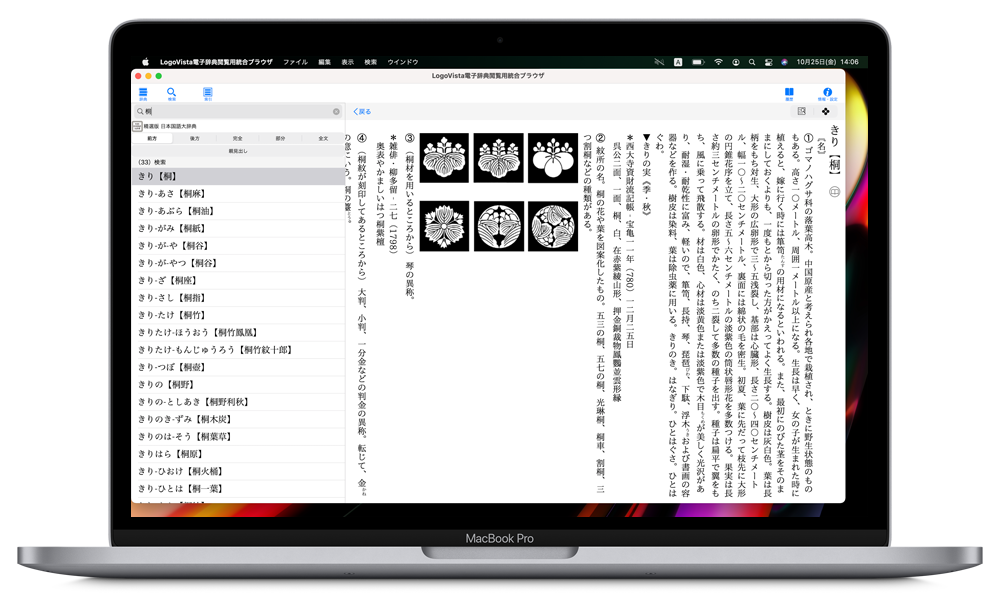This screenshot has height=600, width=1000.
Task: Open the Wi-Fi status menu
Action: click(x=719, y=62)
